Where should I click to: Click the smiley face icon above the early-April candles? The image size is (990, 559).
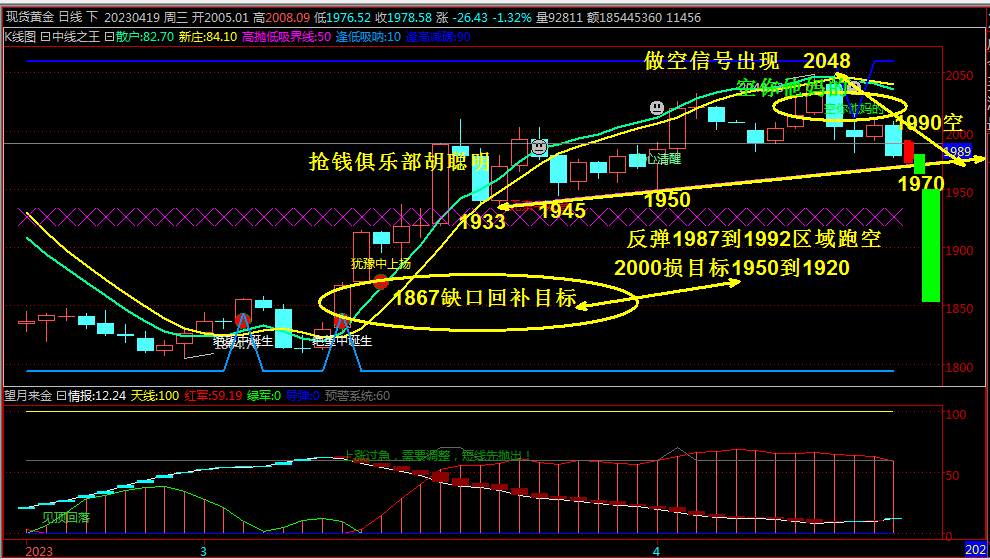click(656, 107)
